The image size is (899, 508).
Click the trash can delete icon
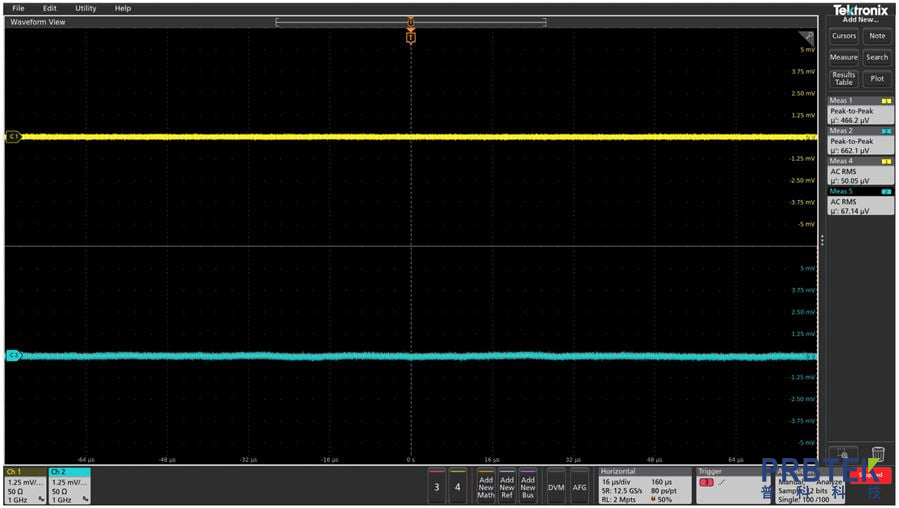[x=877, y=454]
